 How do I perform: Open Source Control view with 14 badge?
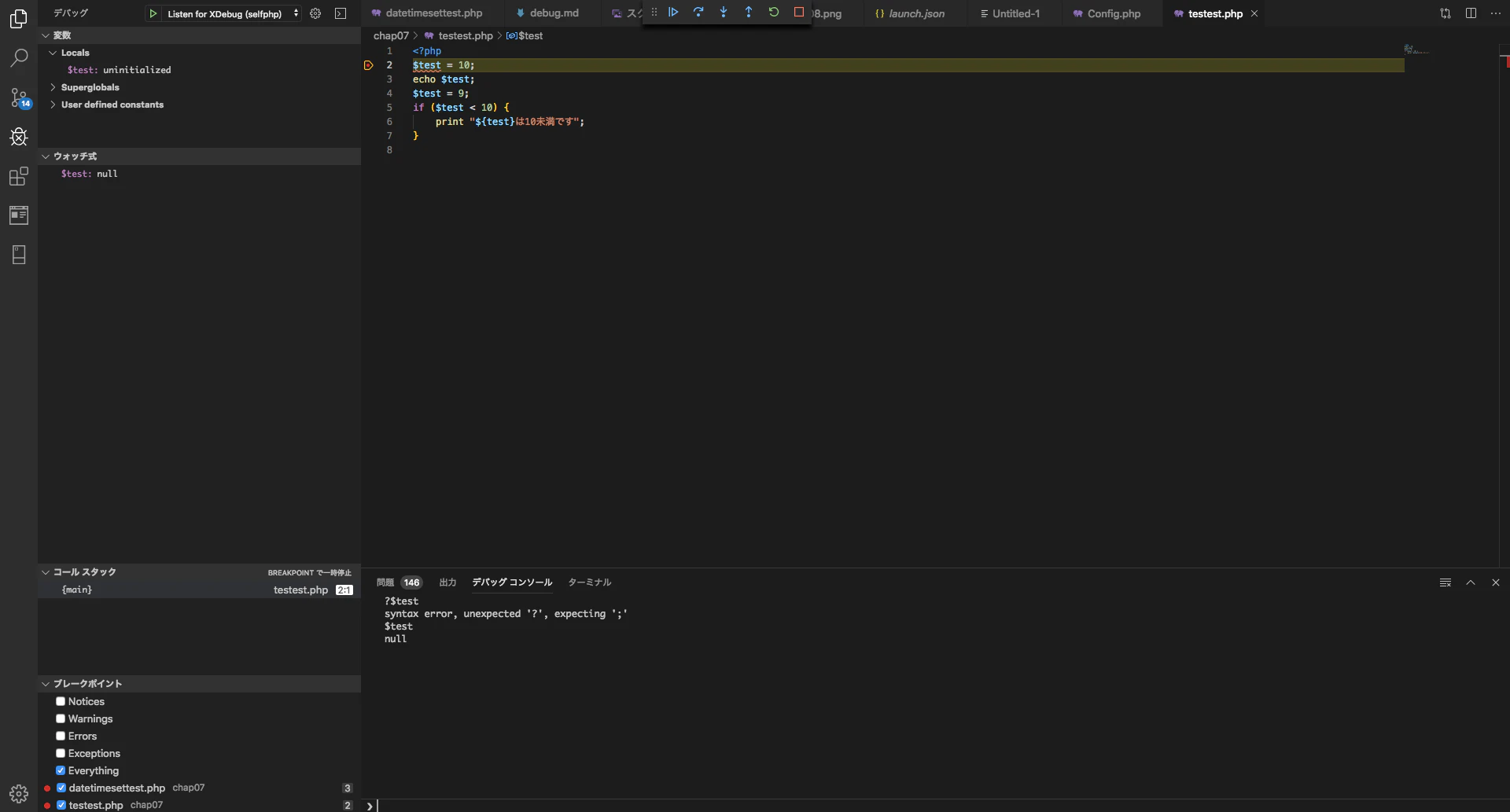pyautogui.click(x=19, y=97)
